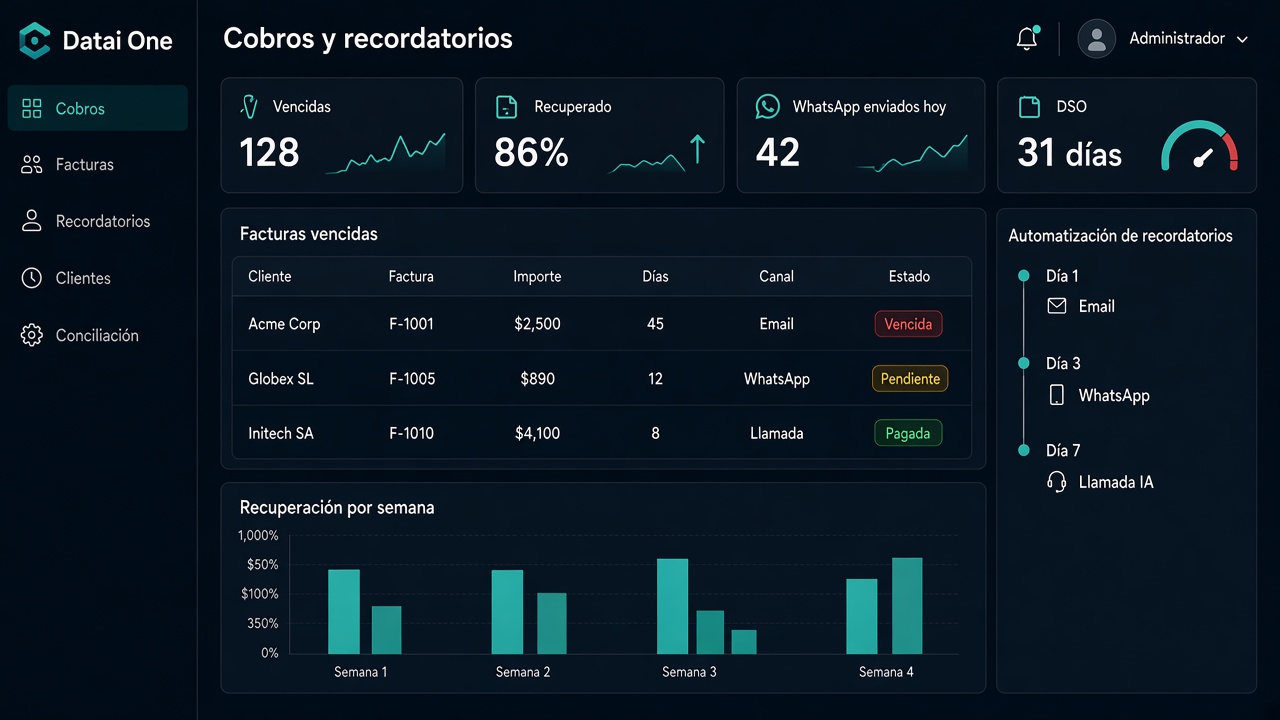Select the Día 3 timeline marker
The height and width of the screenshot is (720, 1280).
[1023, 363]
